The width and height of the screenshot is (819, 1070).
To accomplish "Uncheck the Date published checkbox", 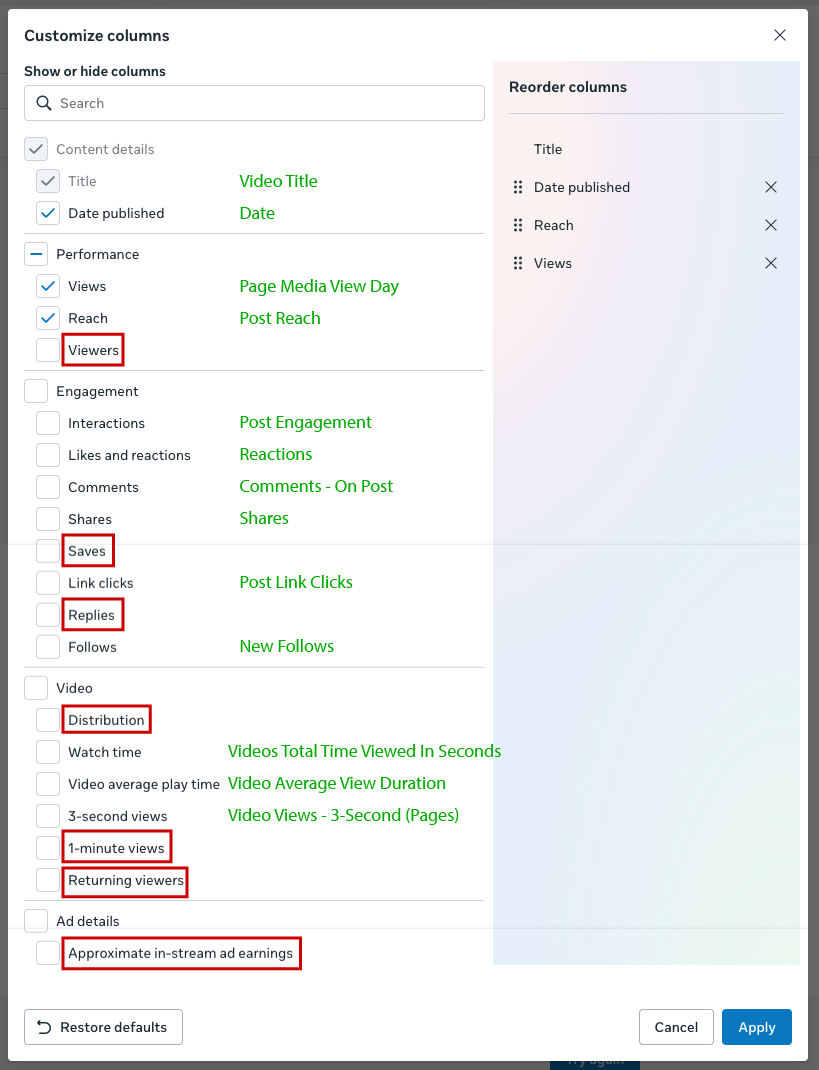I will tap(48, 213).
